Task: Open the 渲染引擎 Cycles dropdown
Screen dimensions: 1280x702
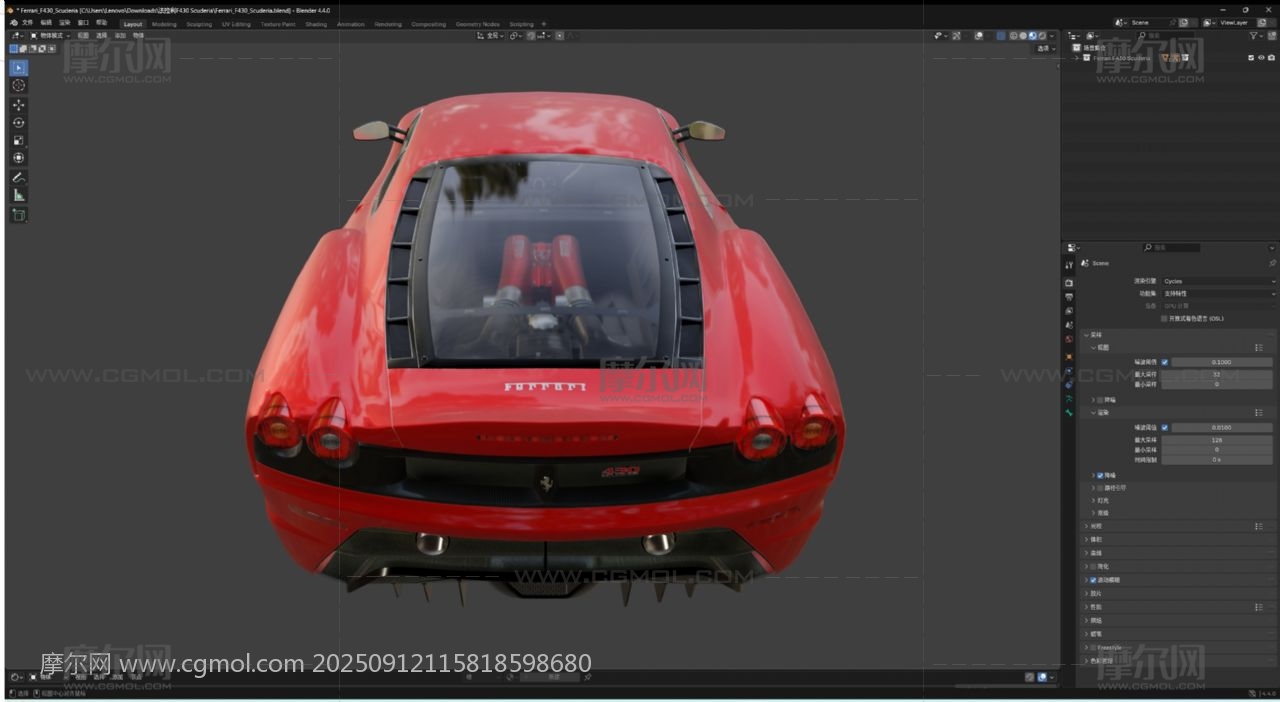Action: [x=1218, y=282]
